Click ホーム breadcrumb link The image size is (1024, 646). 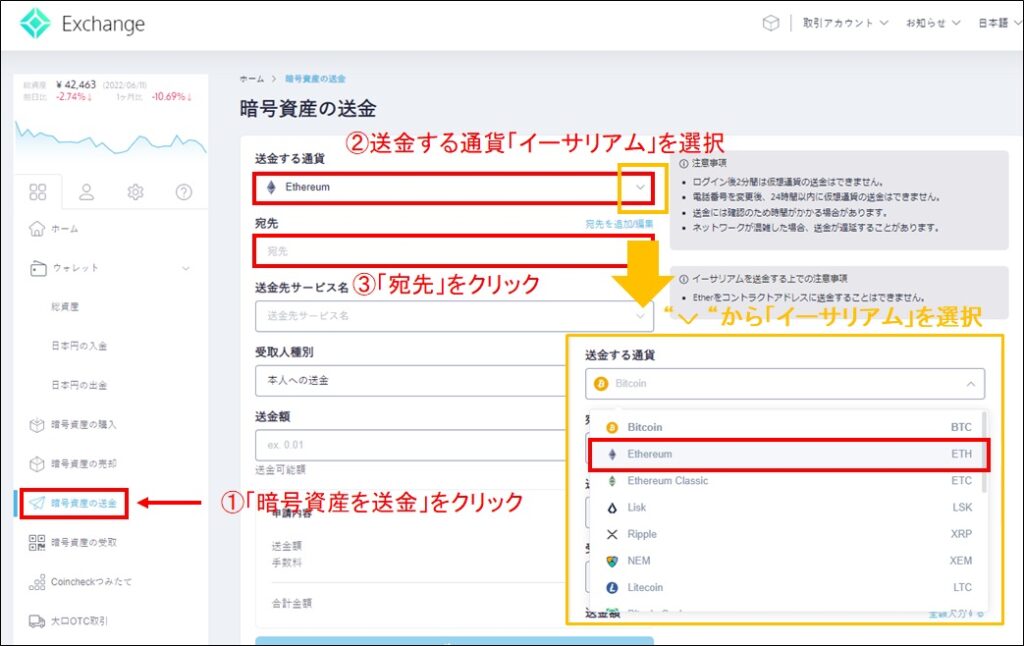click(x=251, y=79)
